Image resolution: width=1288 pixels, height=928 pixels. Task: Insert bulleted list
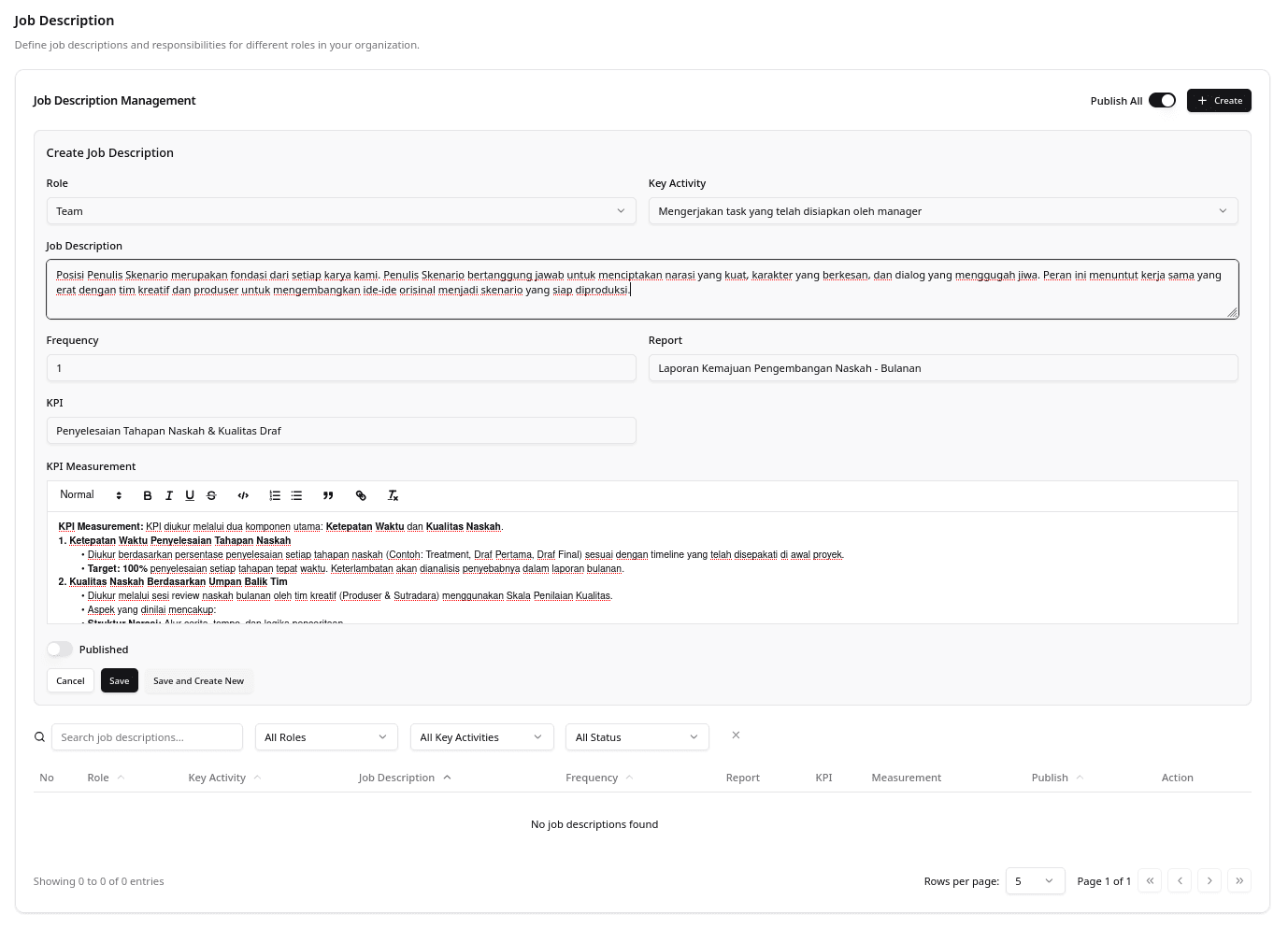[x=296, y=495]
